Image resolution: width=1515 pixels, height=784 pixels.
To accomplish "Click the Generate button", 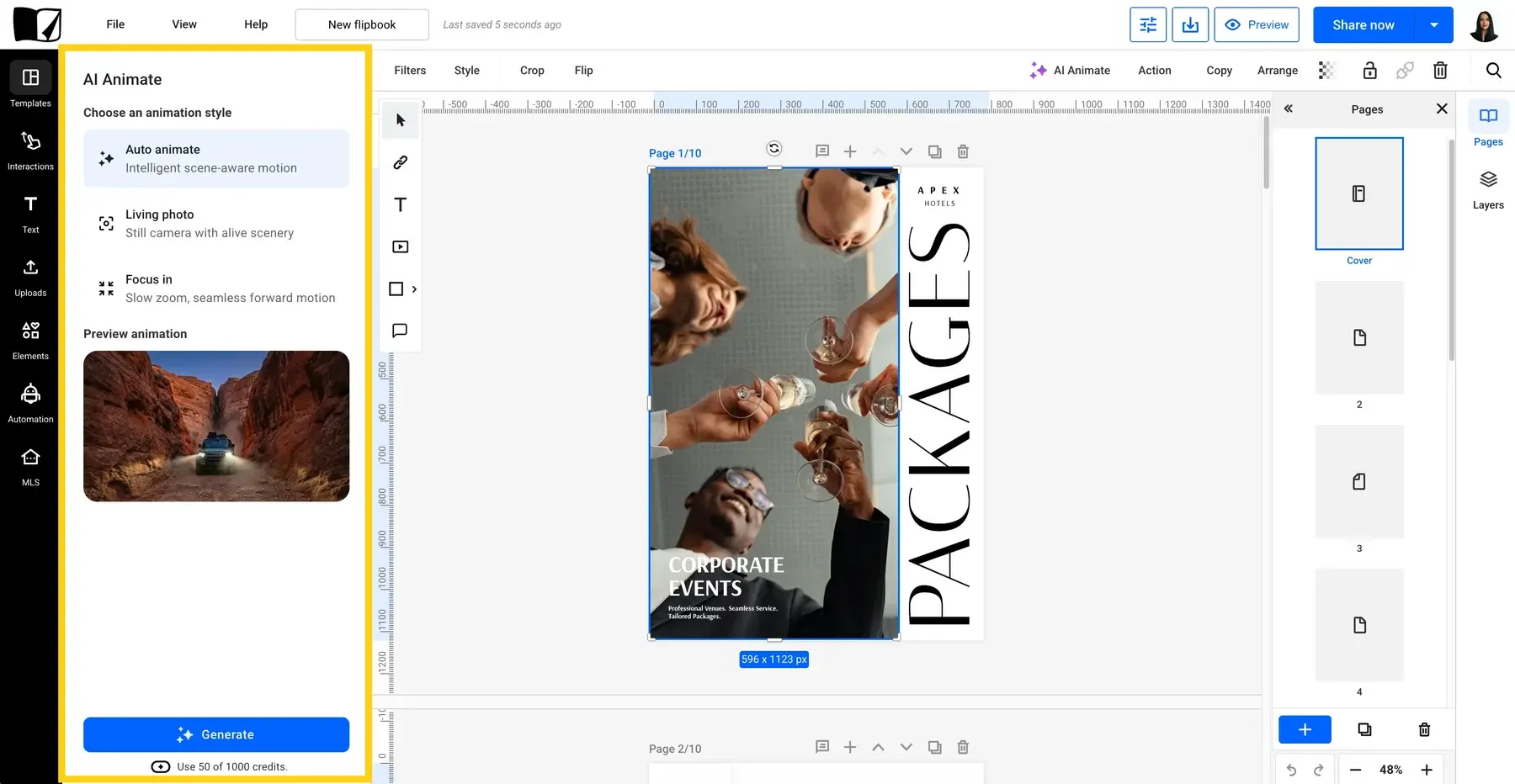I will point(216,735).
